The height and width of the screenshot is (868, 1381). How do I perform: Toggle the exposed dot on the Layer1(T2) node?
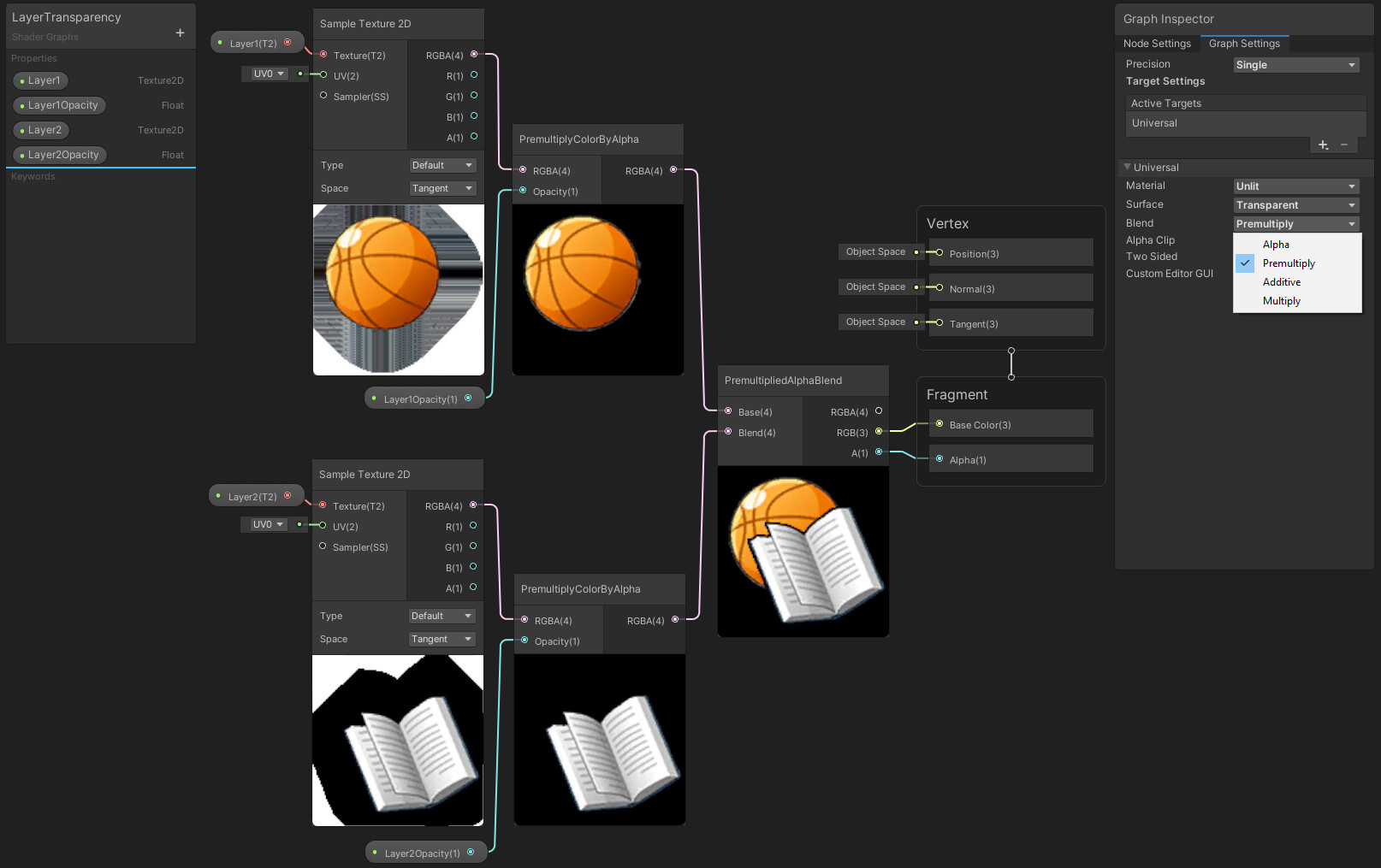222,41
